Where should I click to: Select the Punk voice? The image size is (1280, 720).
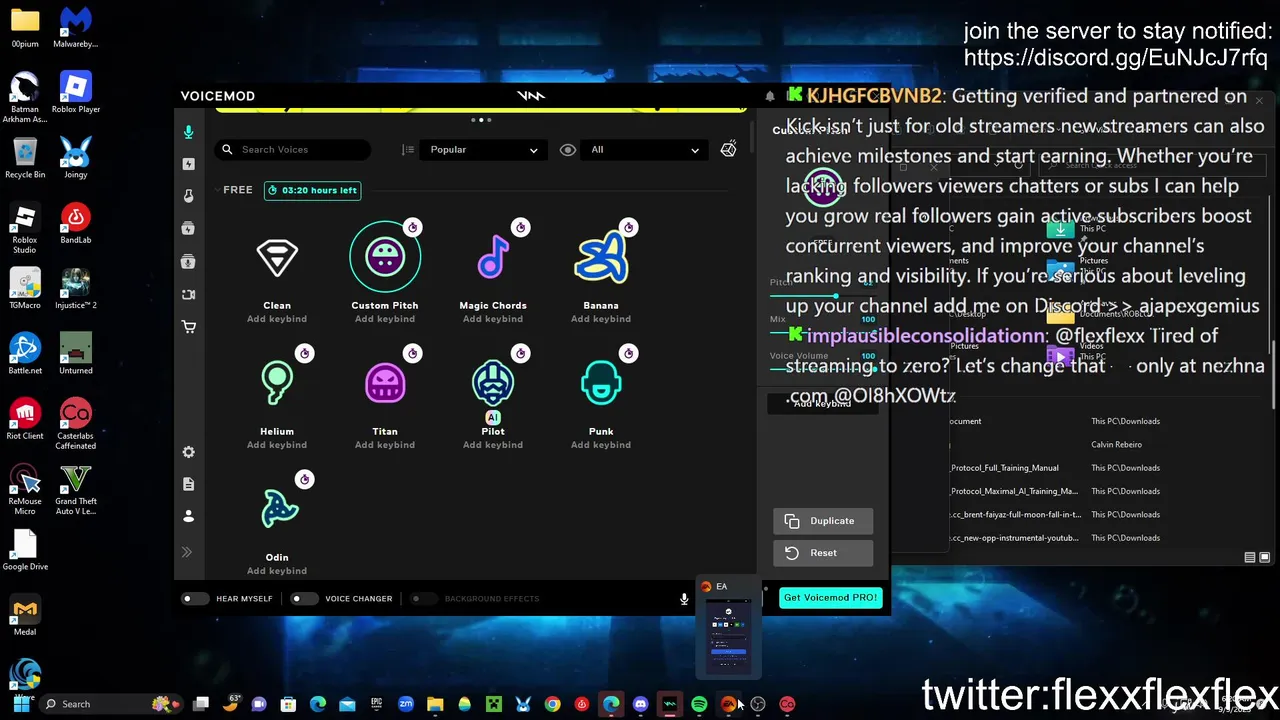[601, 384]
